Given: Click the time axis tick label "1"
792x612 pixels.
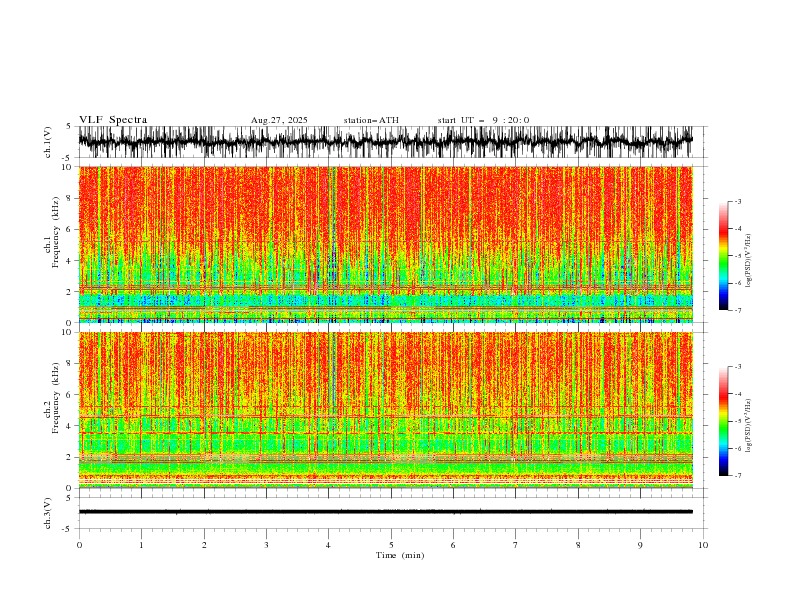Looking at the screenshot, I should (x=141, y=545).
